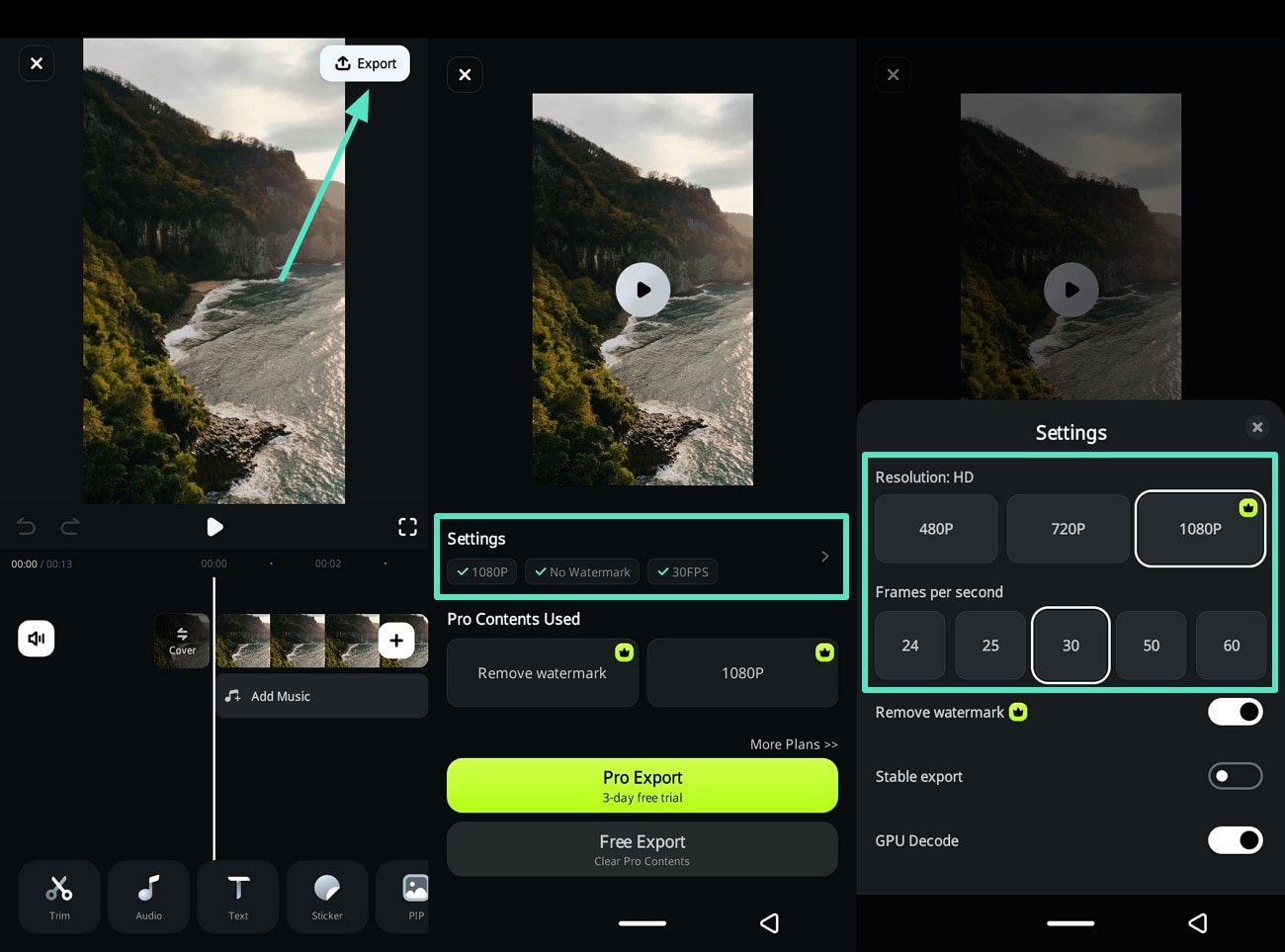The image size is (1285, 952).
Task: Close the dimmed preview in right panel
Action: click(893, 74)
